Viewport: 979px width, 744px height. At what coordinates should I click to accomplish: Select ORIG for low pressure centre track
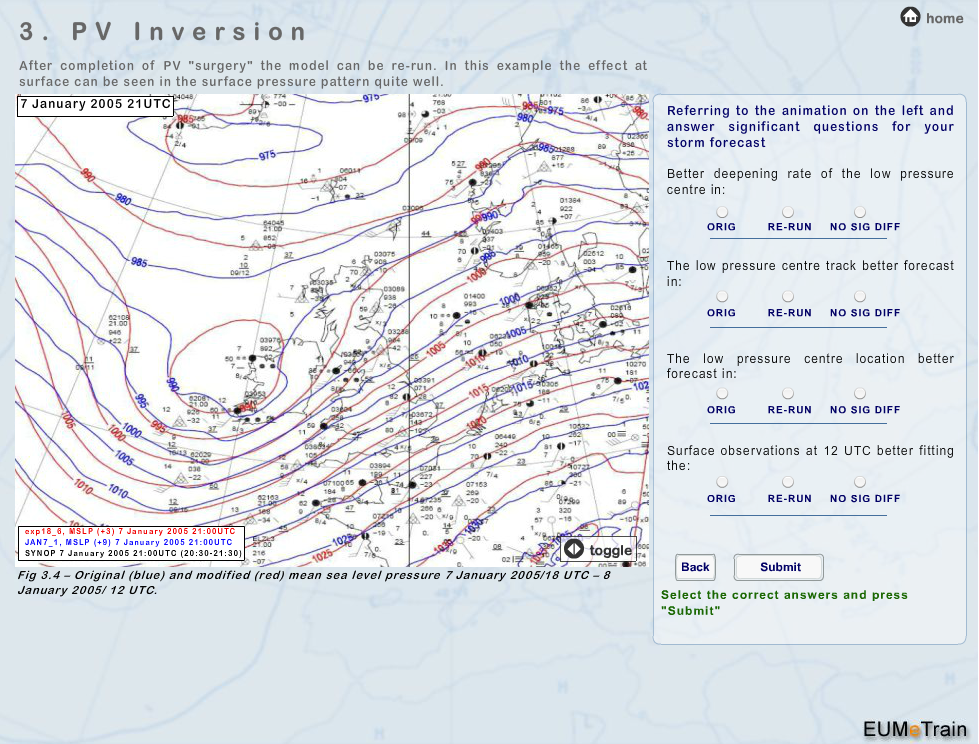pyautogui.click(x=722, y=297)
